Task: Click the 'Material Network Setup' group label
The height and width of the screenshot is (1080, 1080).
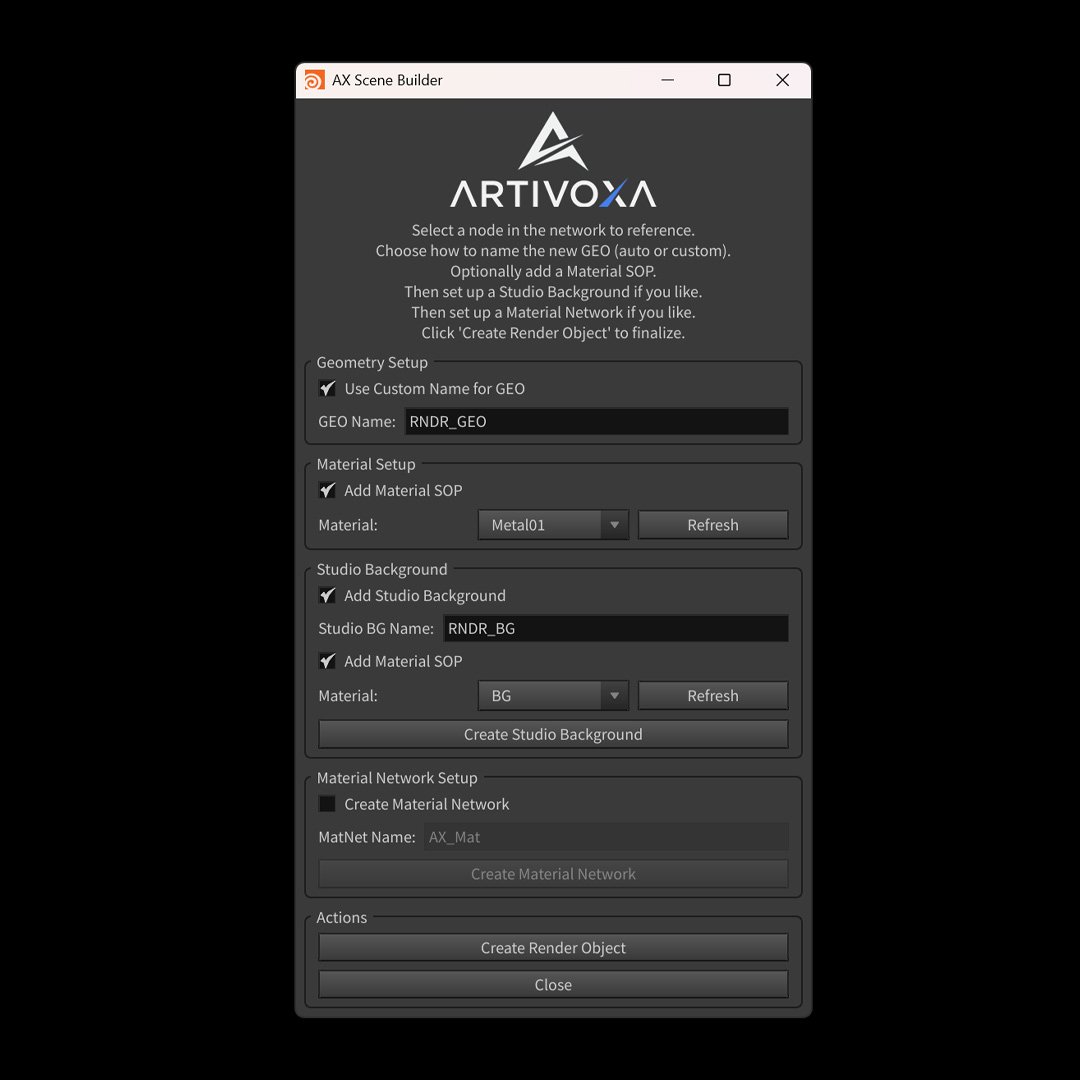Action: (x=397, y=778)
